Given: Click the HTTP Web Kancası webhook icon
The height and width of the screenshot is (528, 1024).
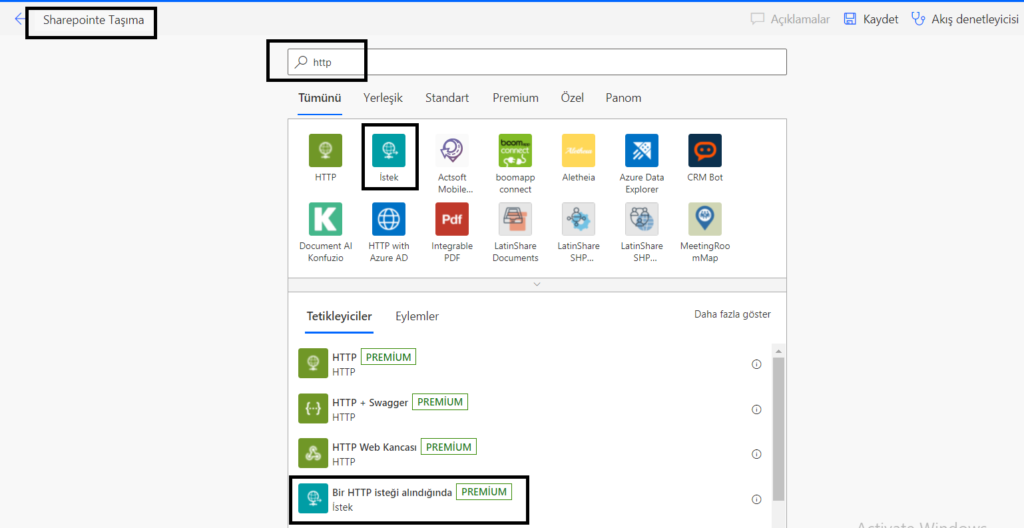Looking at the screenshot, I should click(x=313, y=454).
